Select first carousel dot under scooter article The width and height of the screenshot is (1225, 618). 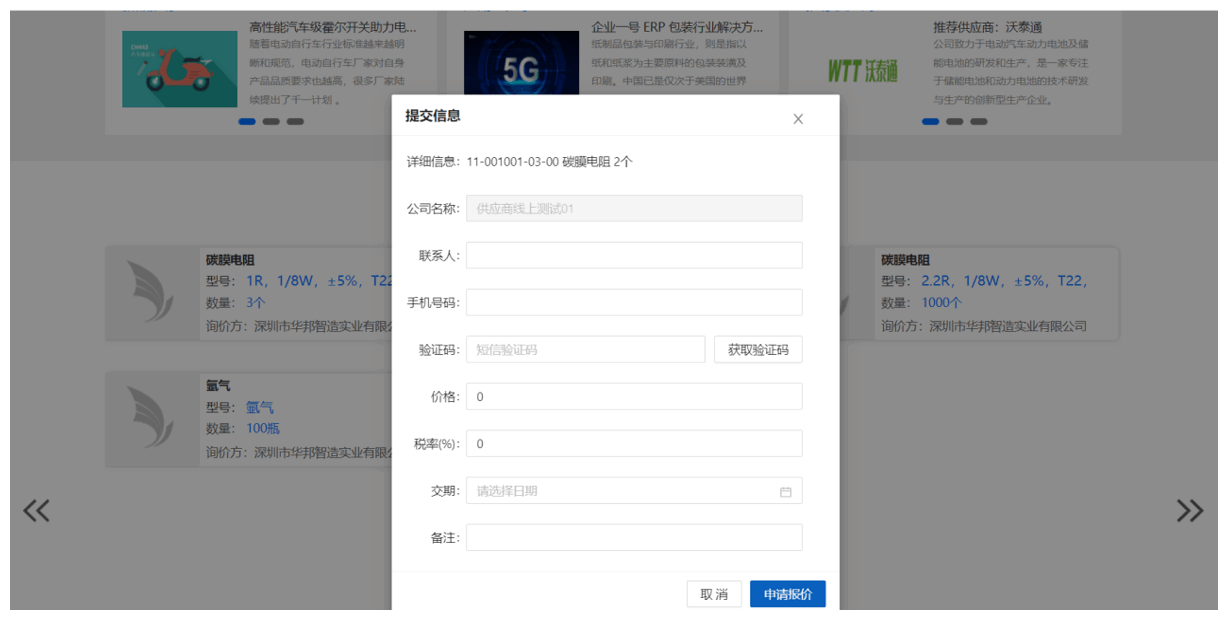247,122
